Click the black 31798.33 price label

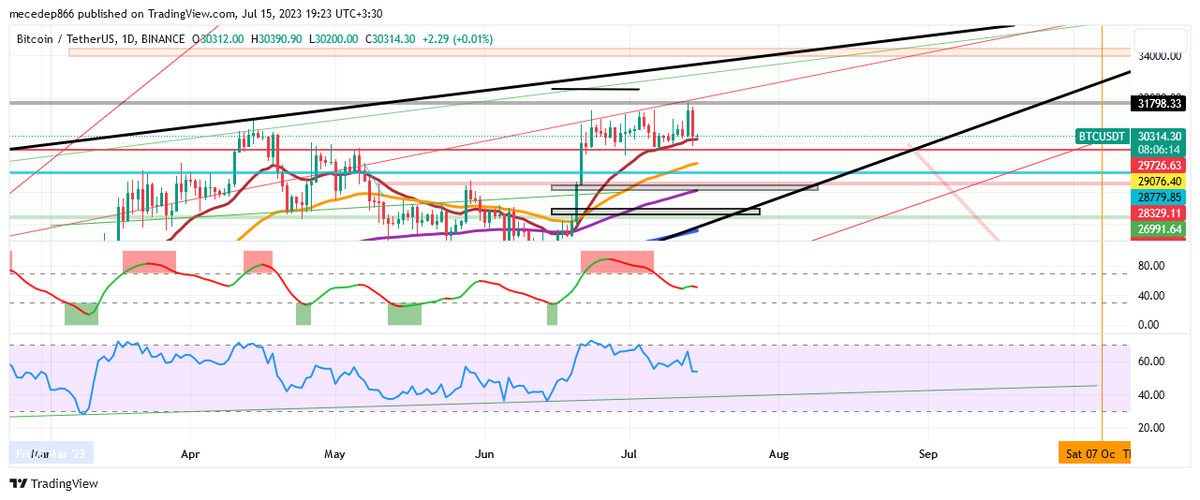[1159, 103]
